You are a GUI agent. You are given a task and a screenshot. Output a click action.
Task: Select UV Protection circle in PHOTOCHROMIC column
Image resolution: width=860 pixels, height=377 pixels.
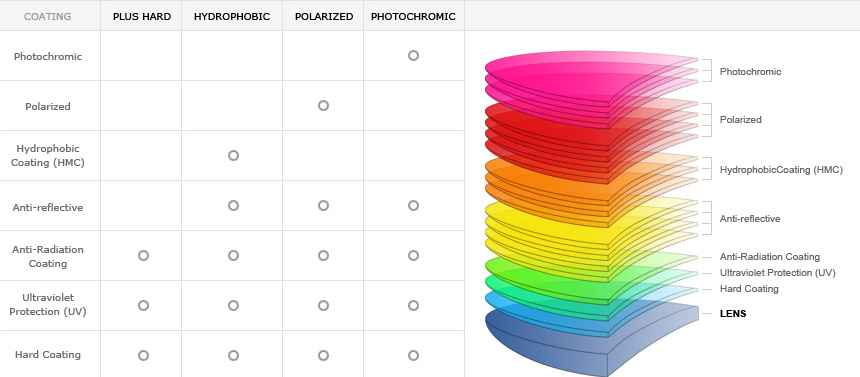coord(413,305)
